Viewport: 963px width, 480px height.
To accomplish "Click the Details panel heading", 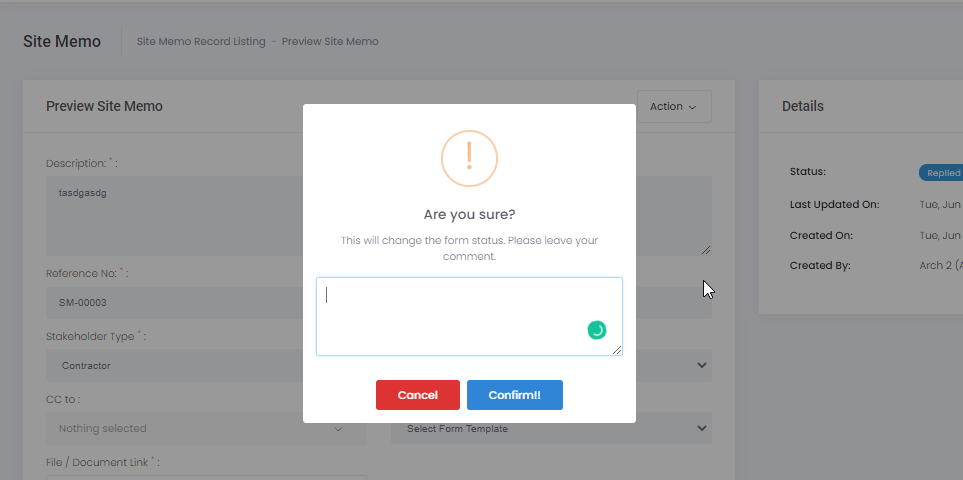I will click(803, 106).
